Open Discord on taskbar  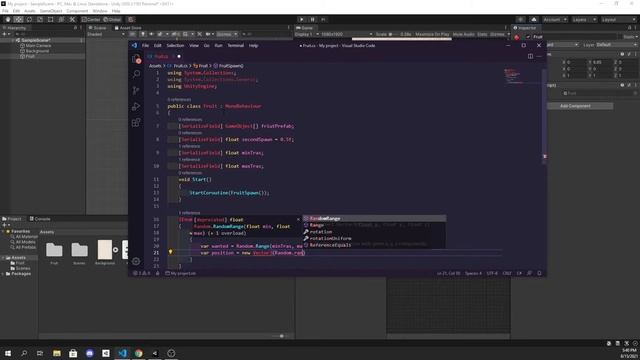(90, 353)
